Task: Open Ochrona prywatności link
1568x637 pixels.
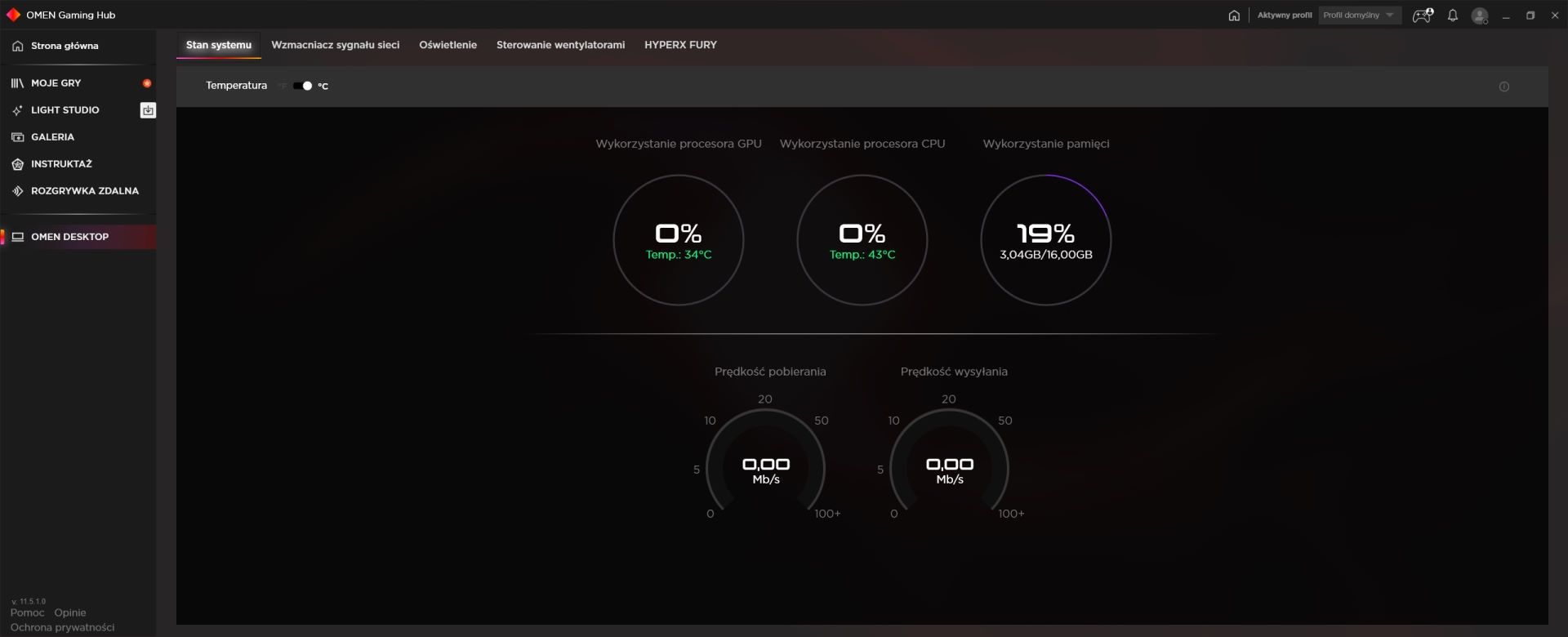Action: (x=63, y=627)
